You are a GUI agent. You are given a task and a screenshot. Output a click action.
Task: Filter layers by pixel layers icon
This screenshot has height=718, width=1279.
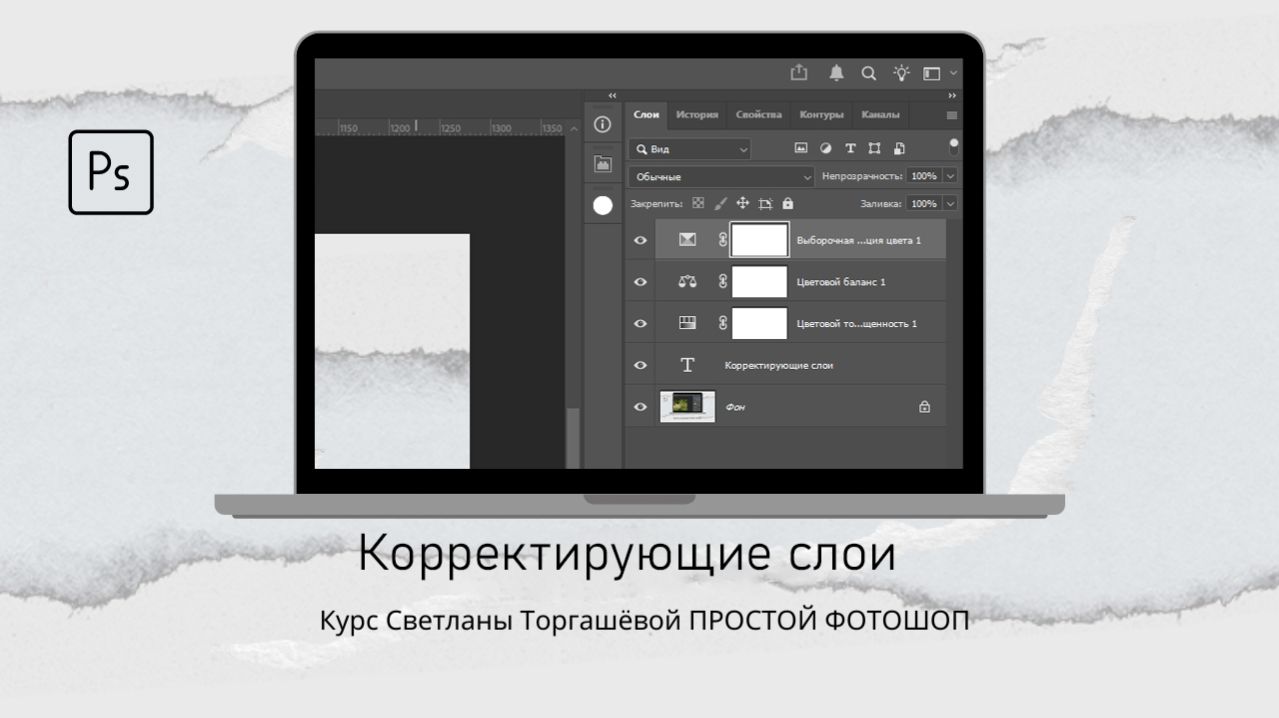point(800,148)
